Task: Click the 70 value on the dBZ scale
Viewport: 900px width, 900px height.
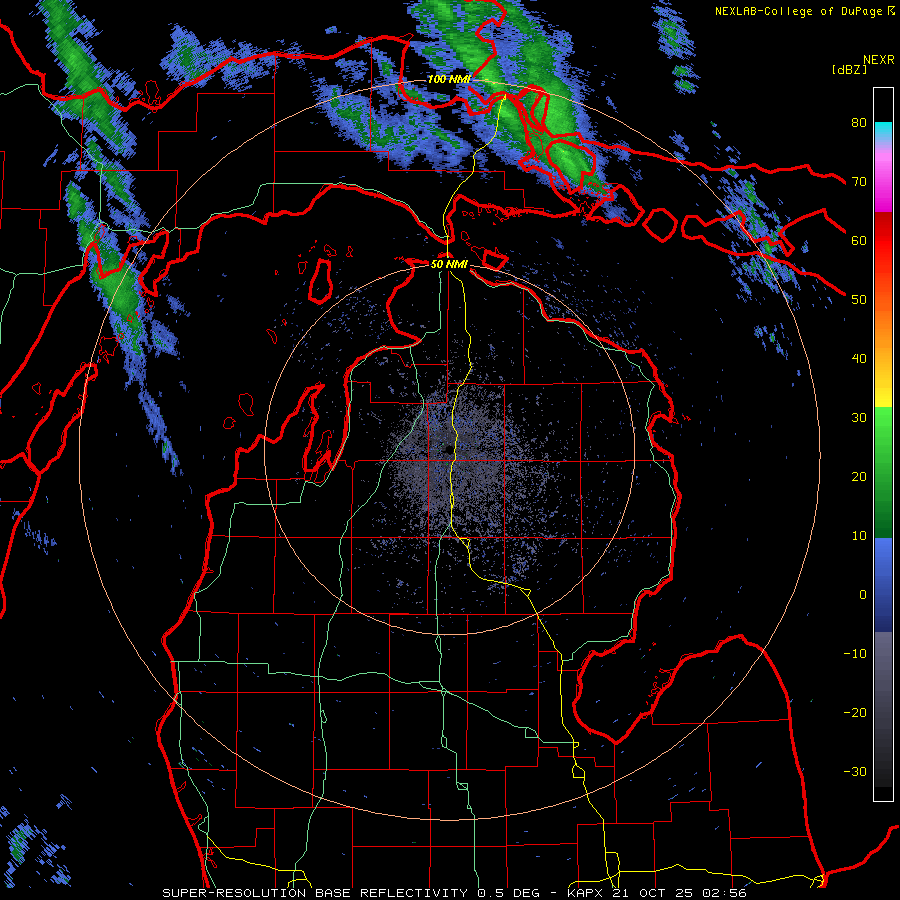Action: tap(859, 182)
